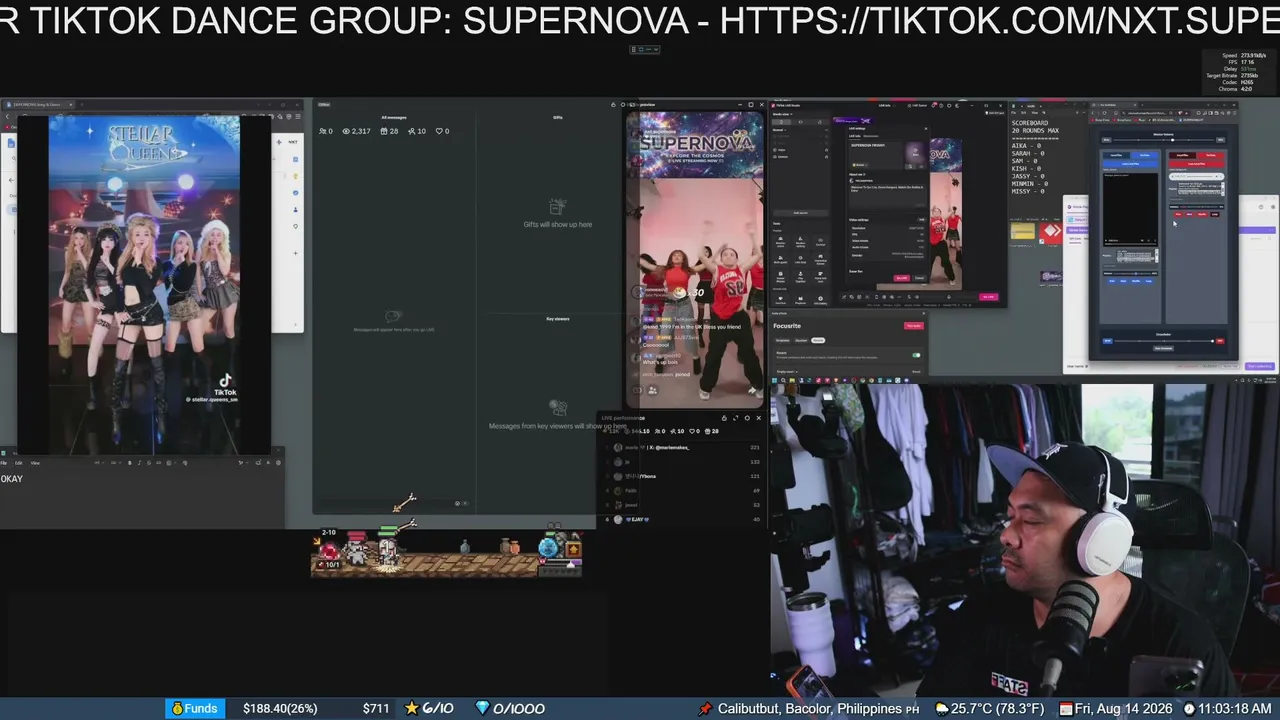The height and width of the screenshot is (720, 1280).
Task: Open the Edit menu in the OKAY notepad
Action: coord(18,463)
